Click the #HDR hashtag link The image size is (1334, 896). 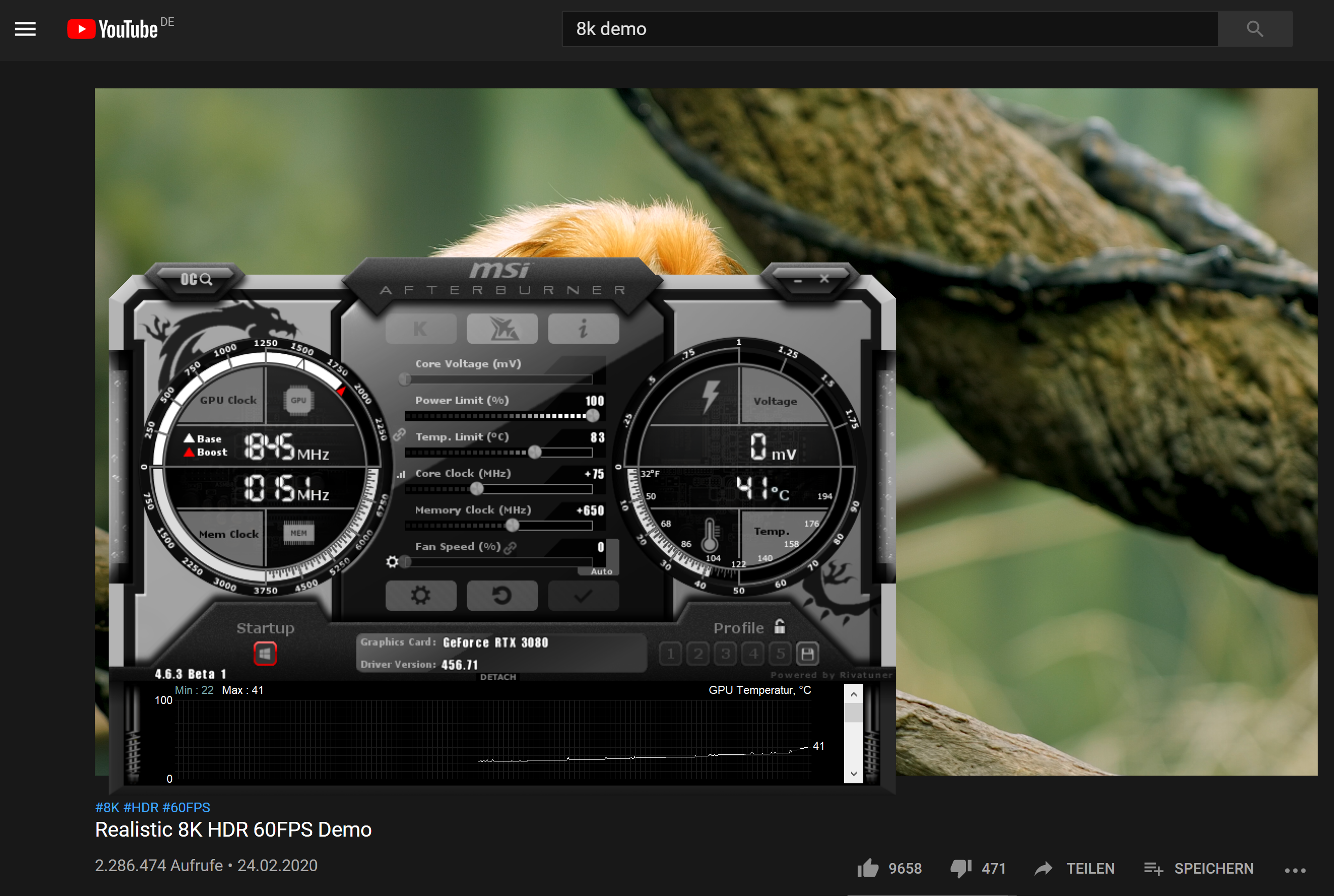[x=141, y=808]
